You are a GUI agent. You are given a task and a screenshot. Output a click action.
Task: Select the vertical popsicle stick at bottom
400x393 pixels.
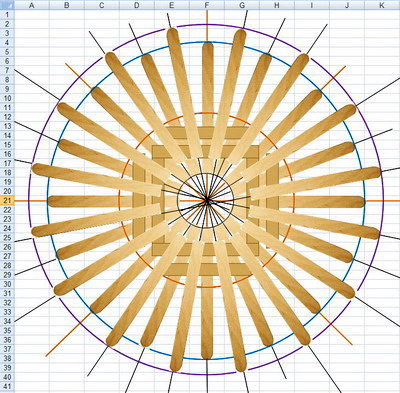(x=207, y=317)
